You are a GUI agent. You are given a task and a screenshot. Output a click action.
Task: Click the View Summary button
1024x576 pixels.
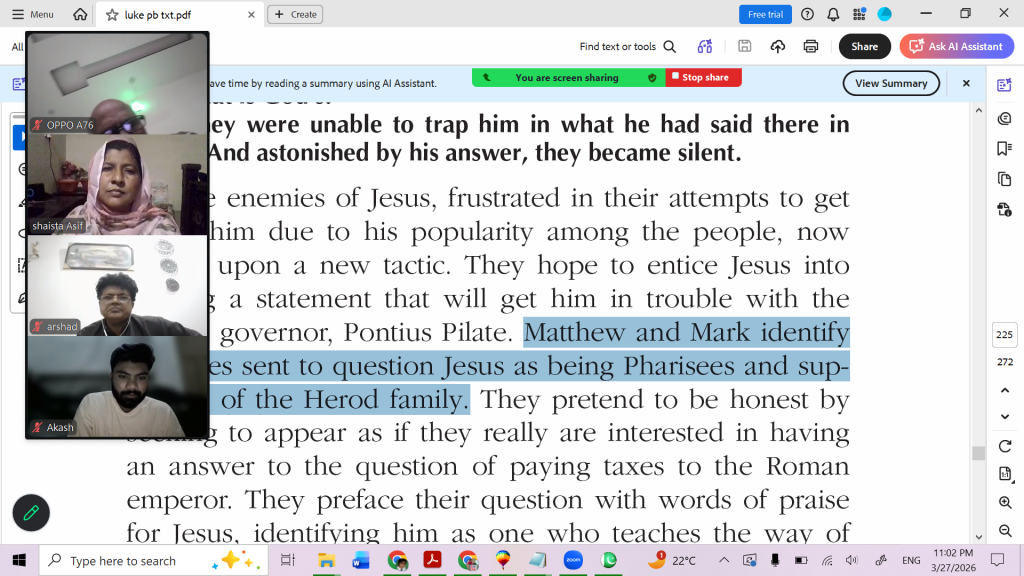tap(890, 83)
